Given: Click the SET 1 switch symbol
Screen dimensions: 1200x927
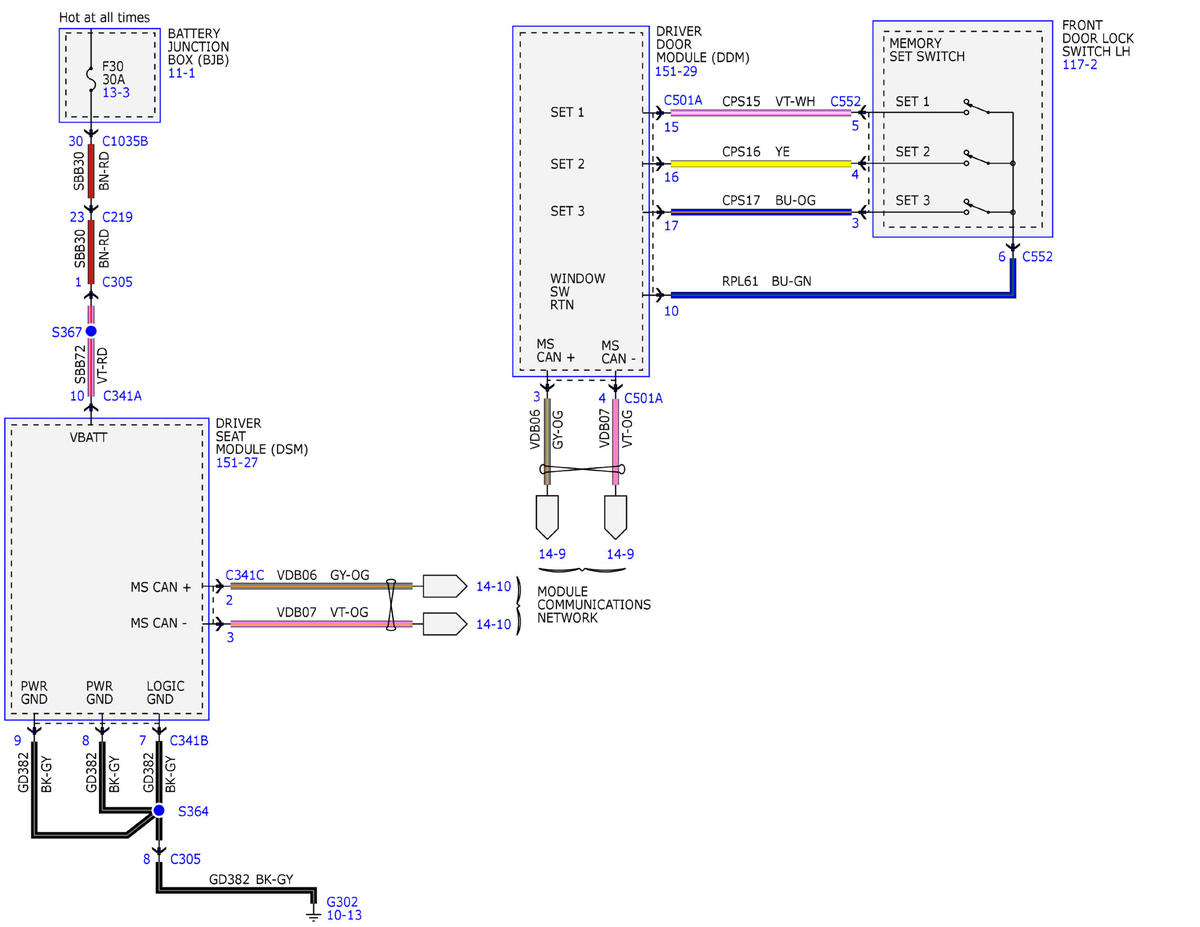Looking at the screenshot, I should (978, 108).
